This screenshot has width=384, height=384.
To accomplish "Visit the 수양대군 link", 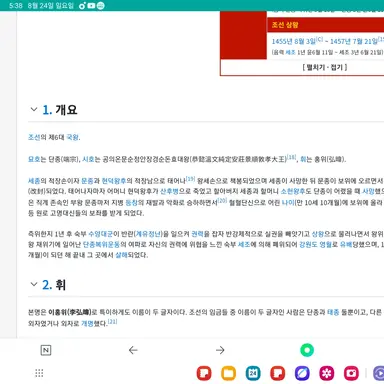I will click(101, 234).
